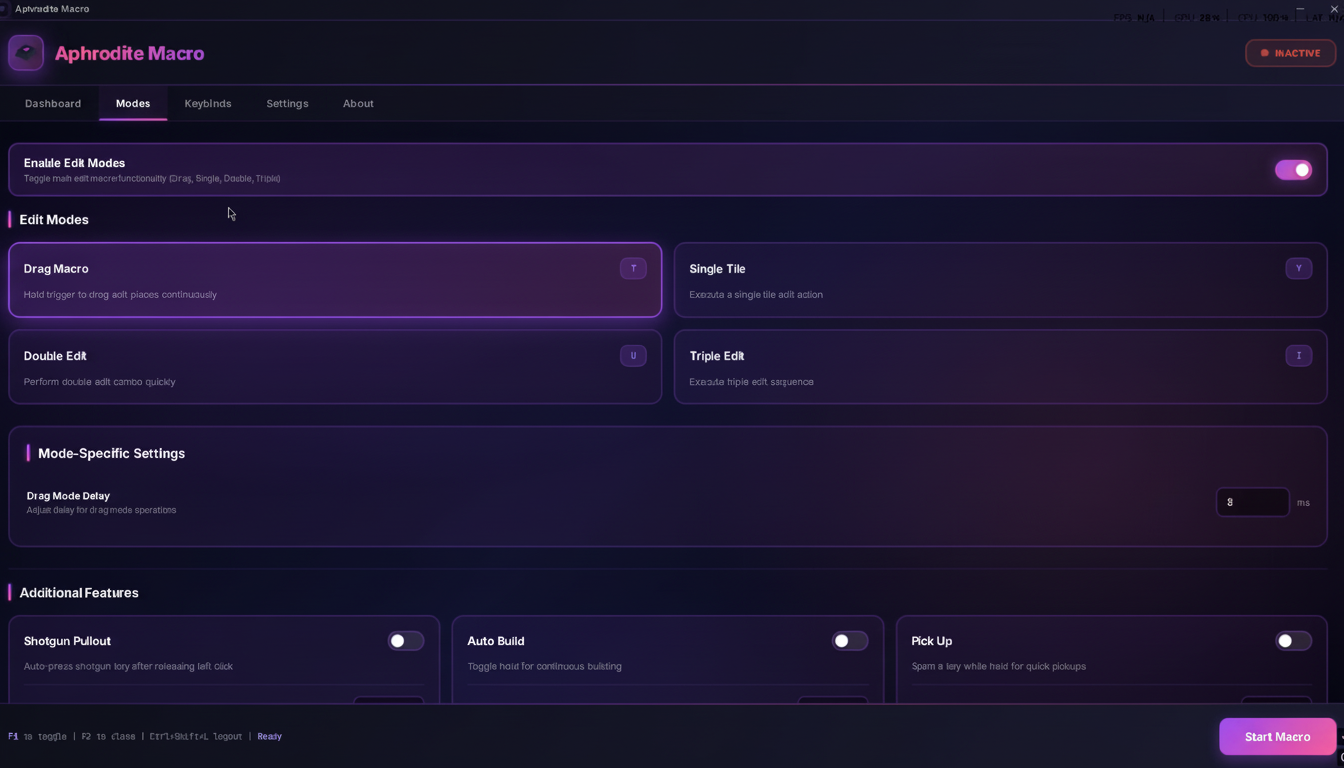This screenshot has width=1344, height=768.
Task: Turn off the Enable Edit Modes switch
Action: (x=1293, y=170)
